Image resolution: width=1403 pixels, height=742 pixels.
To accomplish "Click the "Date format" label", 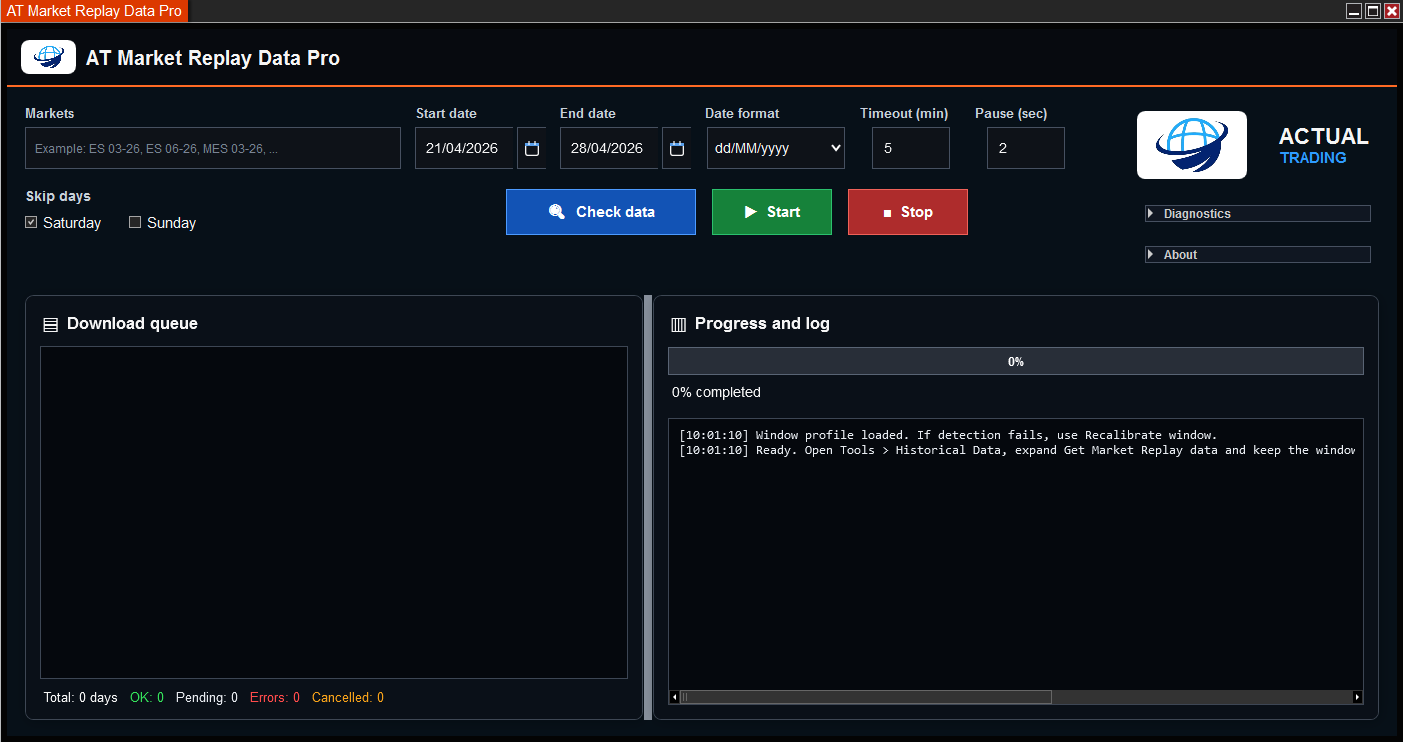I will pyautogui.click(x=742, y=113).
